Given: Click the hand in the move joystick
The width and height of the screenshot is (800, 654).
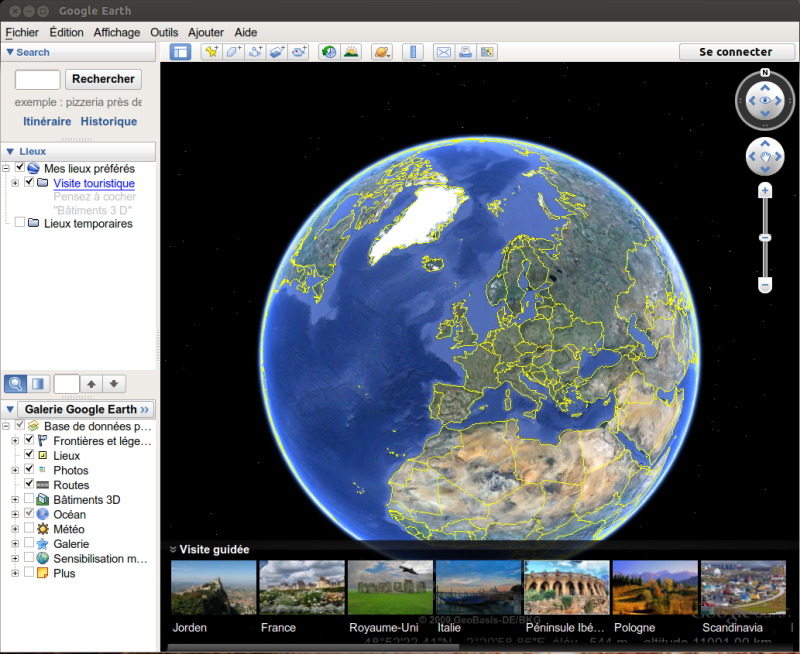Looking at the screenshot, I should point(765,157).
